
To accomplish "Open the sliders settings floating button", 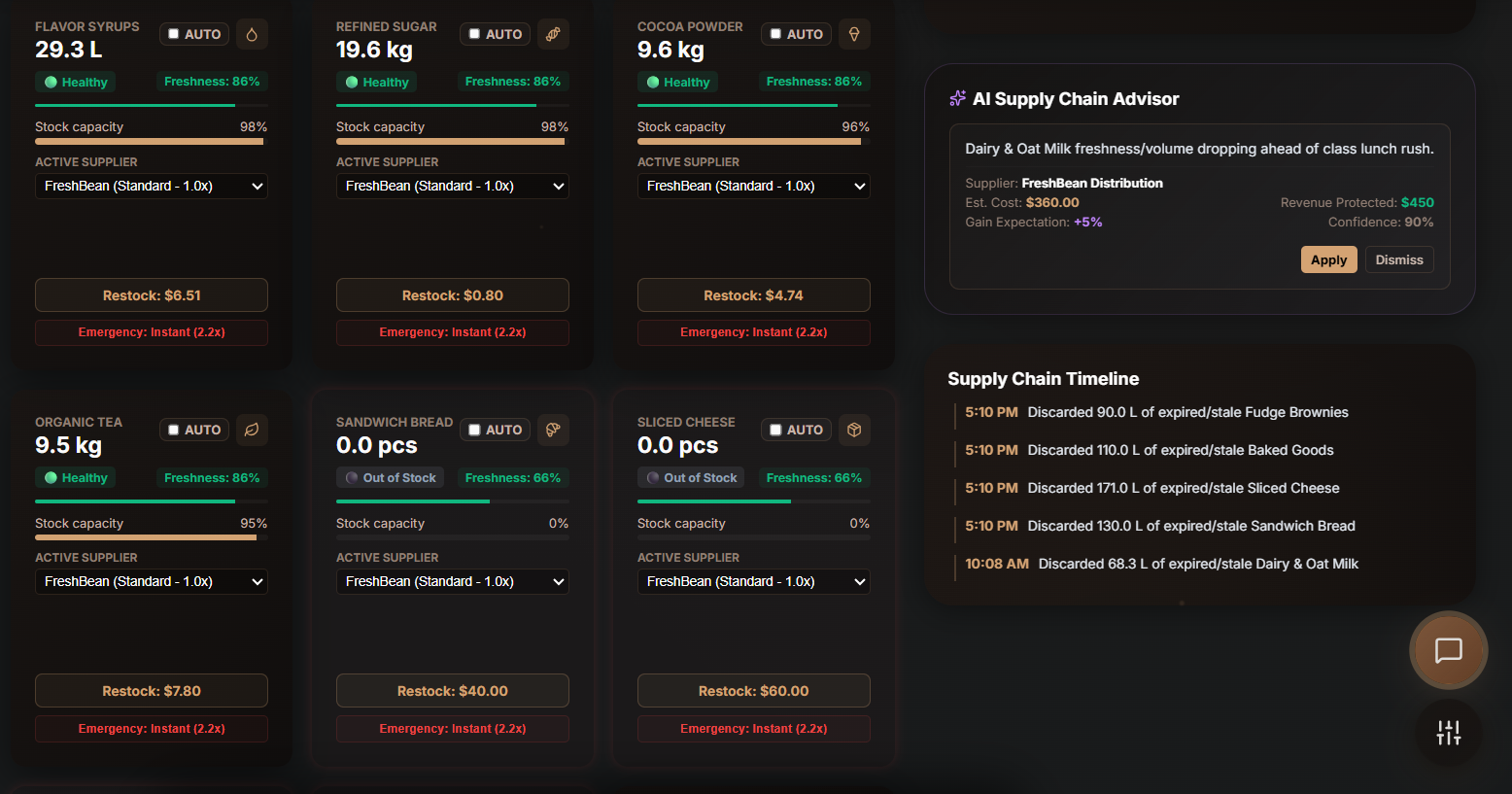I will pyautogui.click(x=1449, y=732).
